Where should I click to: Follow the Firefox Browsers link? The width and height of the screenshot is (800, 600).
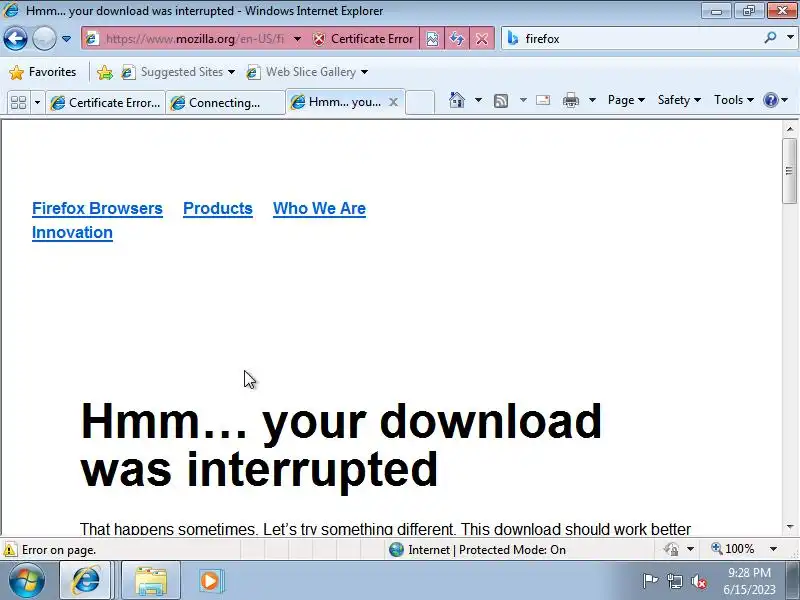97,208
